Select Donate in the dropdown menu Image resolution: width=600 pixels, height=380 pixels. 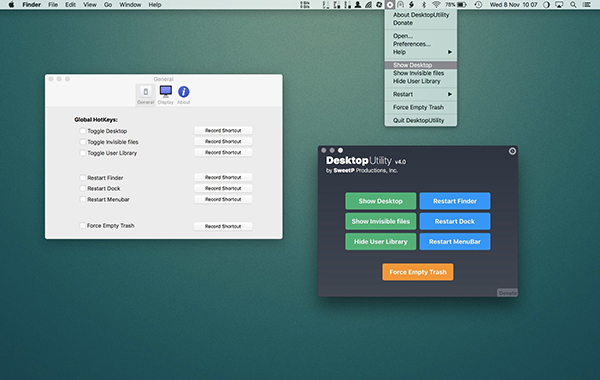click(421, 23)
